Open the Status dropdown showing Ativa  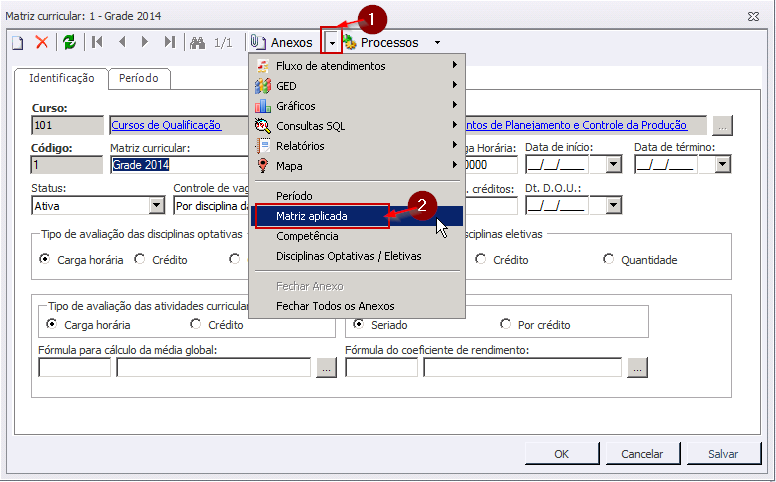coord(156,206)
